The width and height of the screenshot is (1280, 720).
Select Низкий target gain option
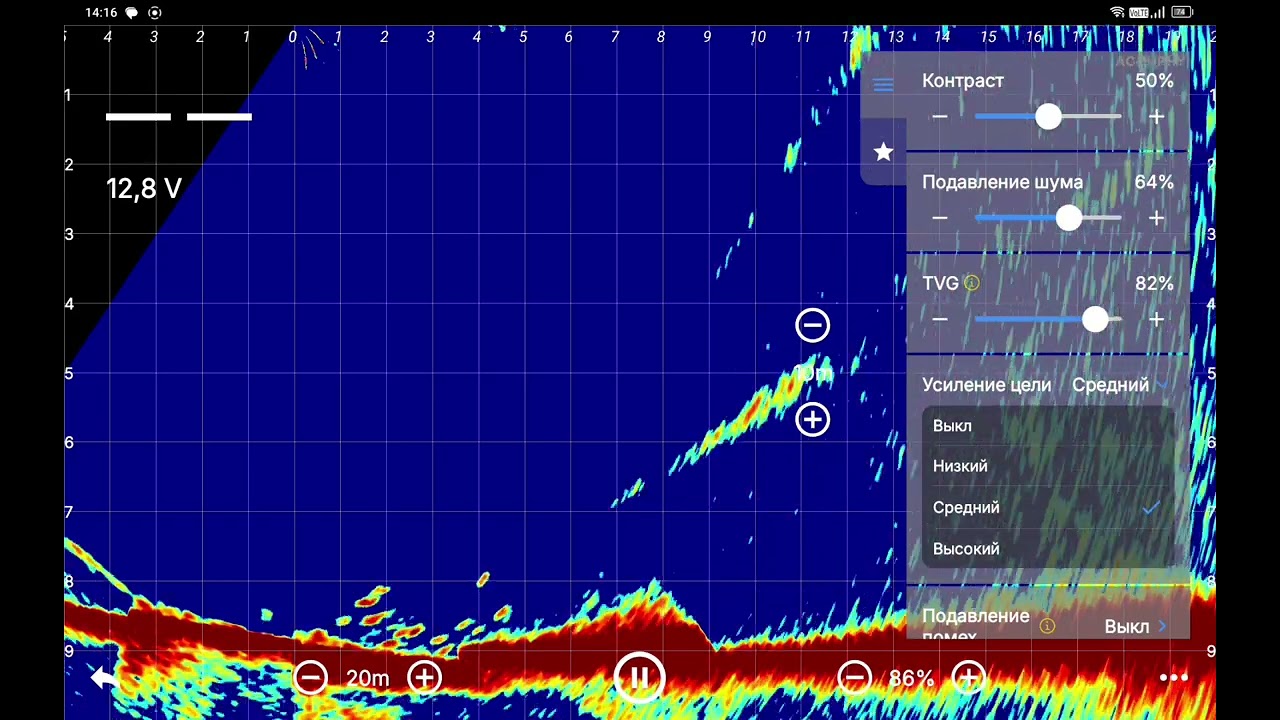click(x=1048, y=466)
